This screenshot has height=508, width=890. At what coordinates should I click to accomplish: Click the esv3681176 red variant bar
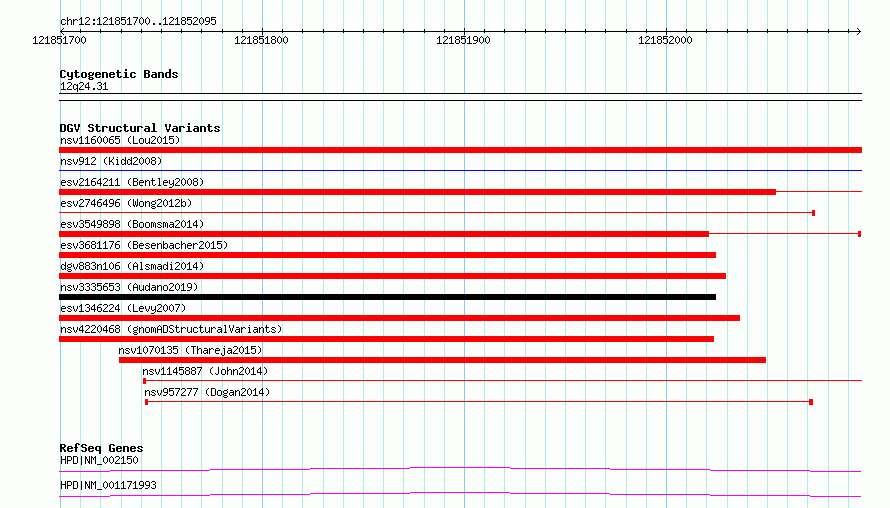click(x=387, y=255)
